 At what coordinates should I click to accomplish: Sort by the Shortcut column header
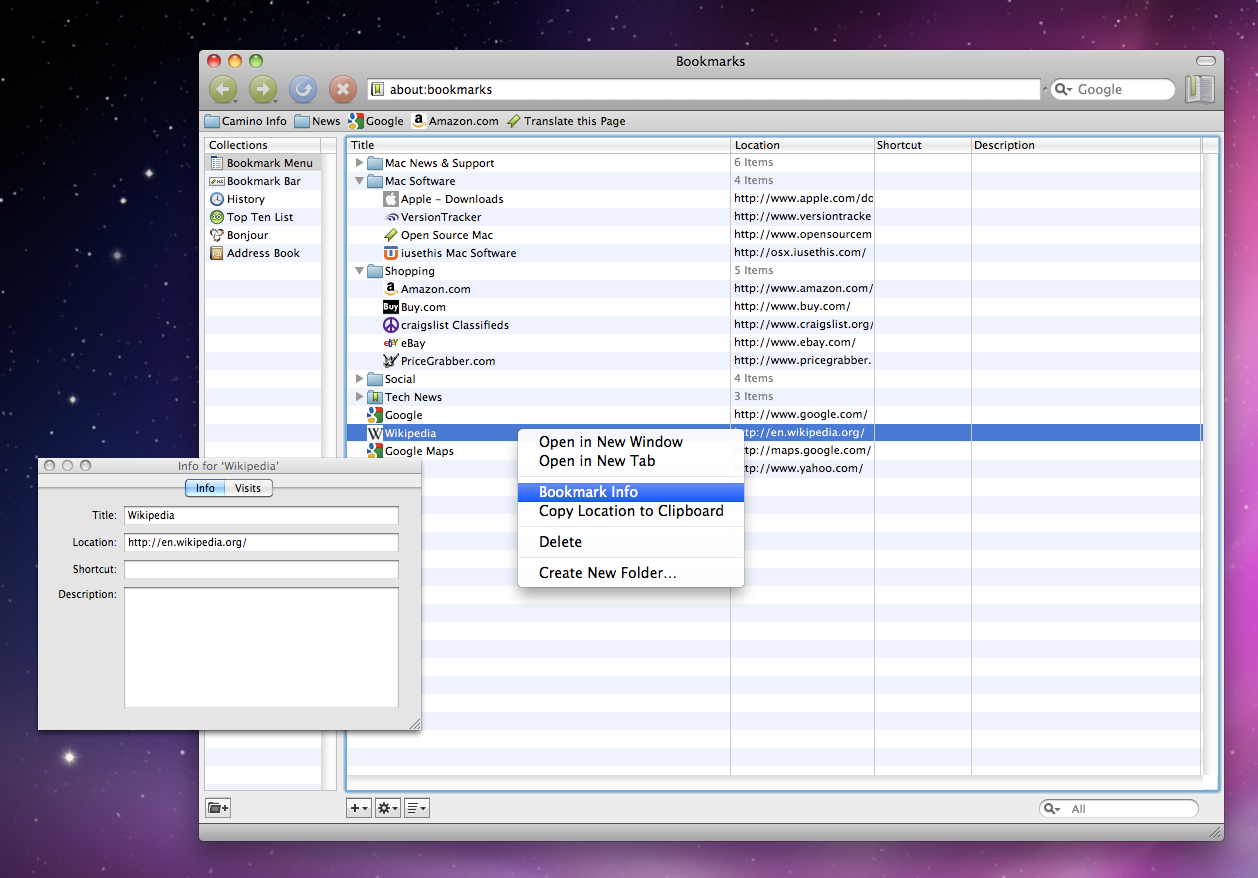(x=922, y=145)
